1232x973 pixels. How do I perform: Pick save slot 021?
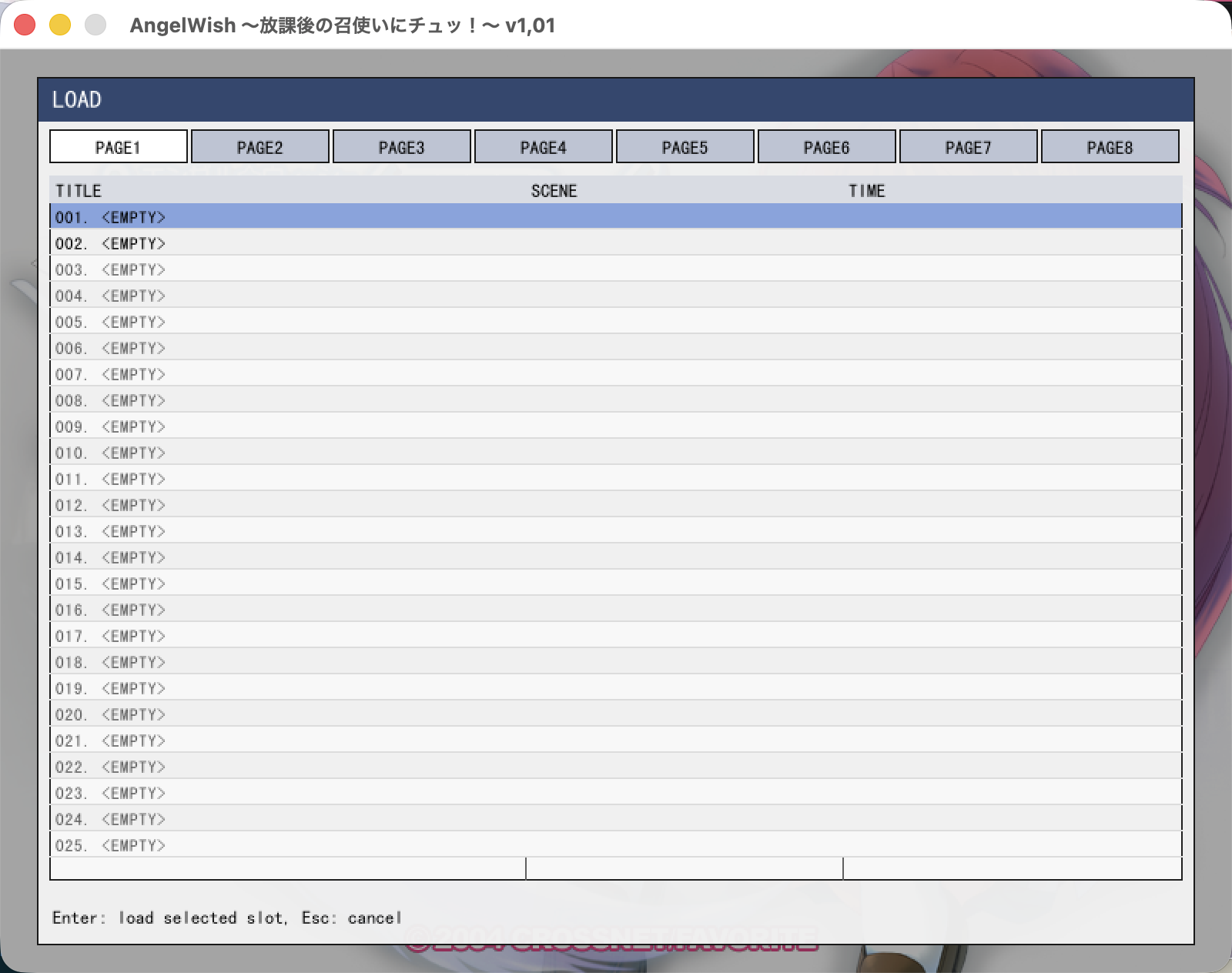pos(616,740)
